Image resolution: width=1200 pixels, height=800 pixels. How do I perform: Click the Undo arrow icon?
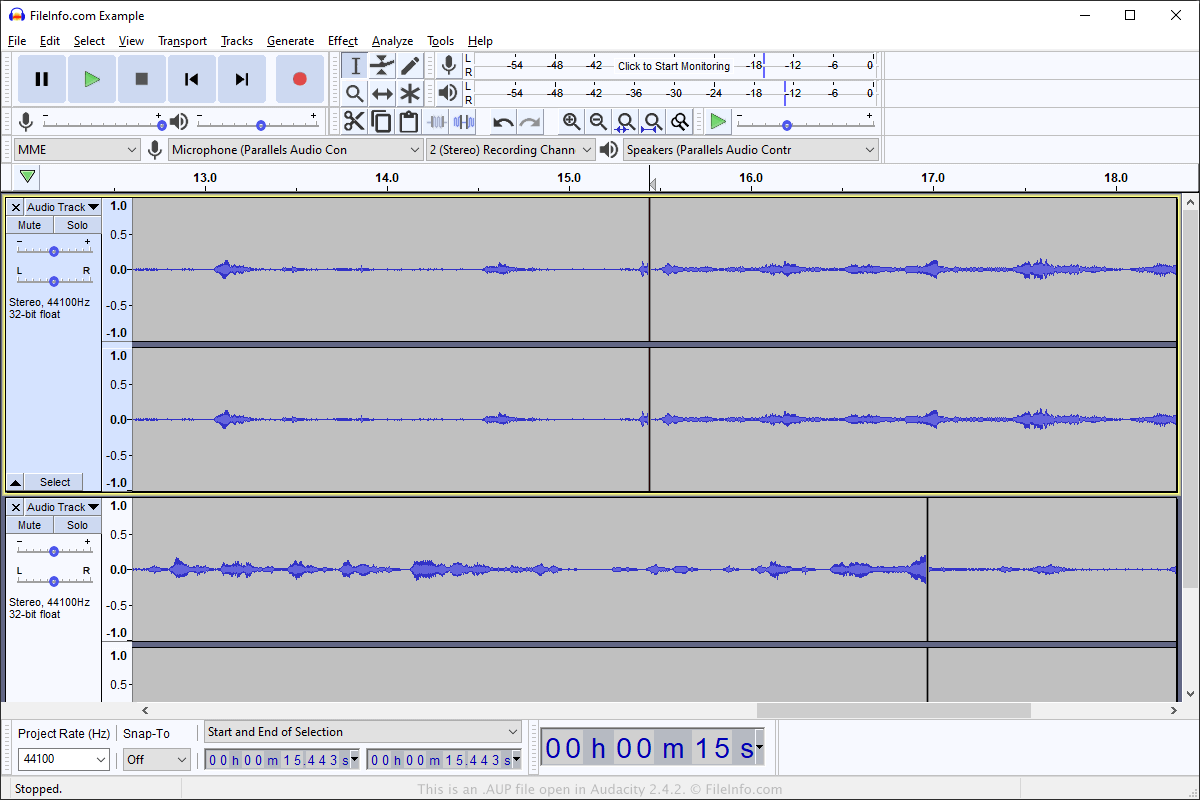pyautogui.click(x=503, y=122)
